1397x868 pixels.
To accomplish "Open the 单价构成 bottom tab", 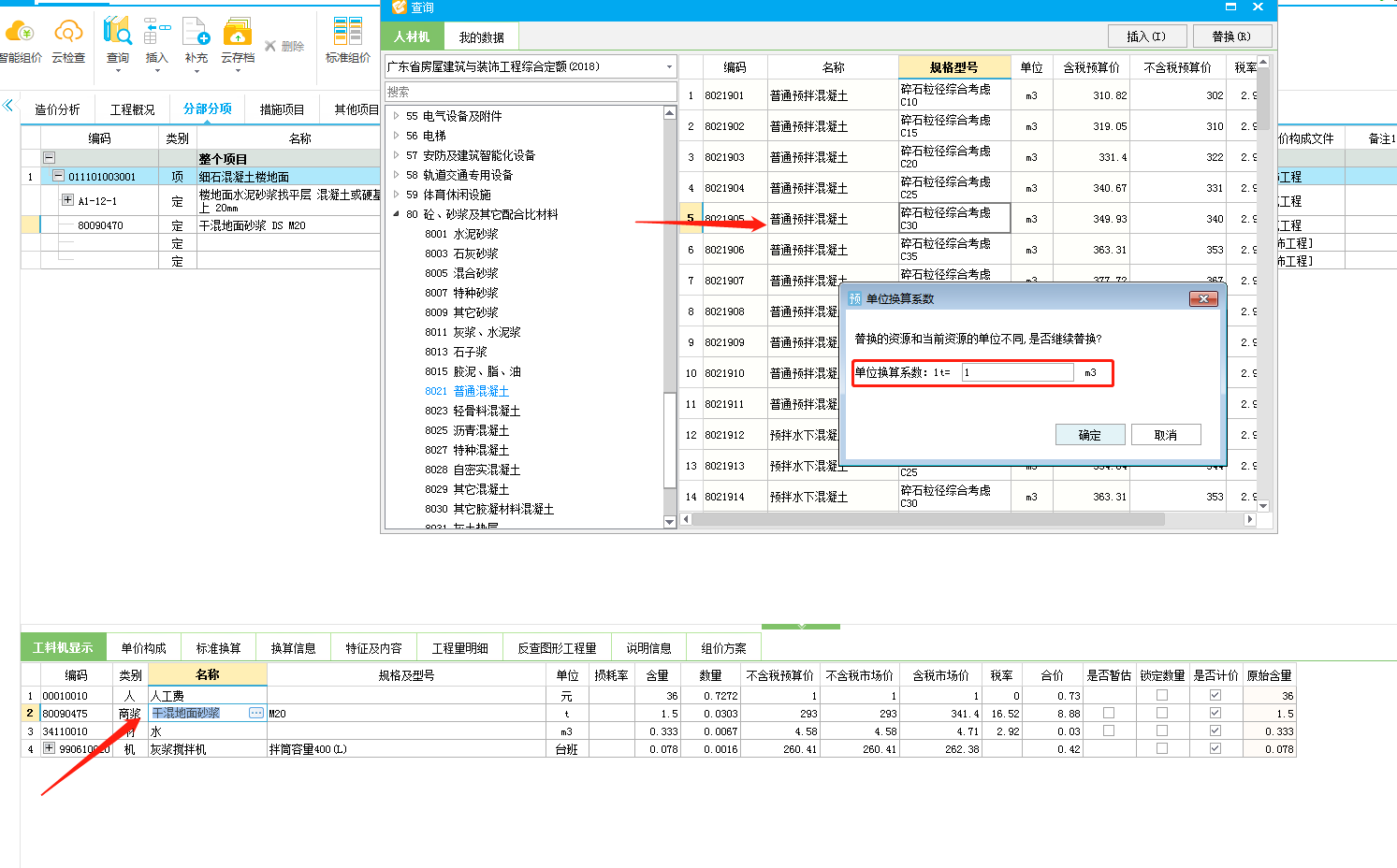I will (x=143, y=647).
